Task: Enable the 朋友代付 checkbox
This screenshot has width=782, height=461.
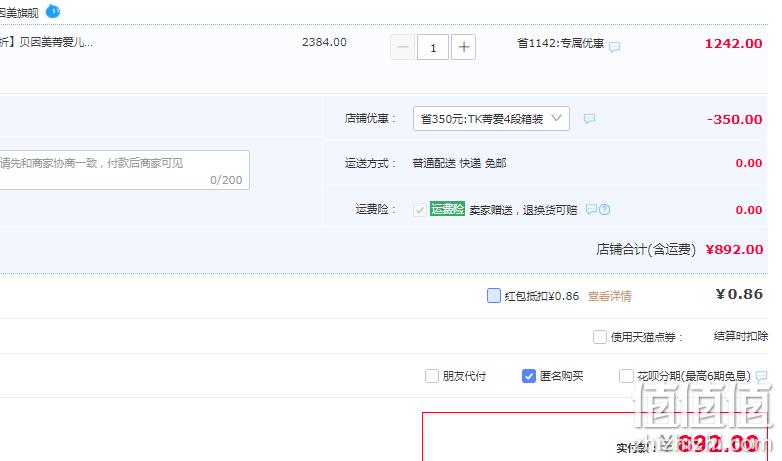Action: tap(432, 376)
